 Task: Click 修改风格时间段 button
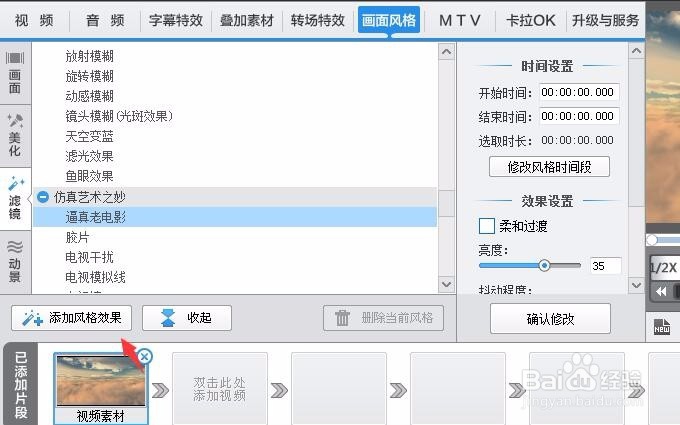coord(549,167)
